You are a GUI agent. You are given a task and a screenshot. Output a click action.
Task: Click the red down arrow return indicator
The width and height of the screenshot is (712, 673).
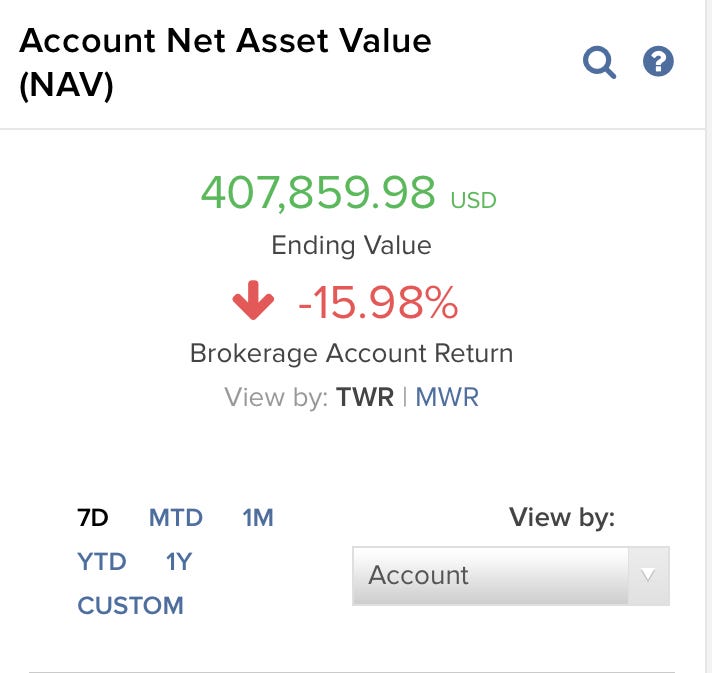(x=253, y=300)
